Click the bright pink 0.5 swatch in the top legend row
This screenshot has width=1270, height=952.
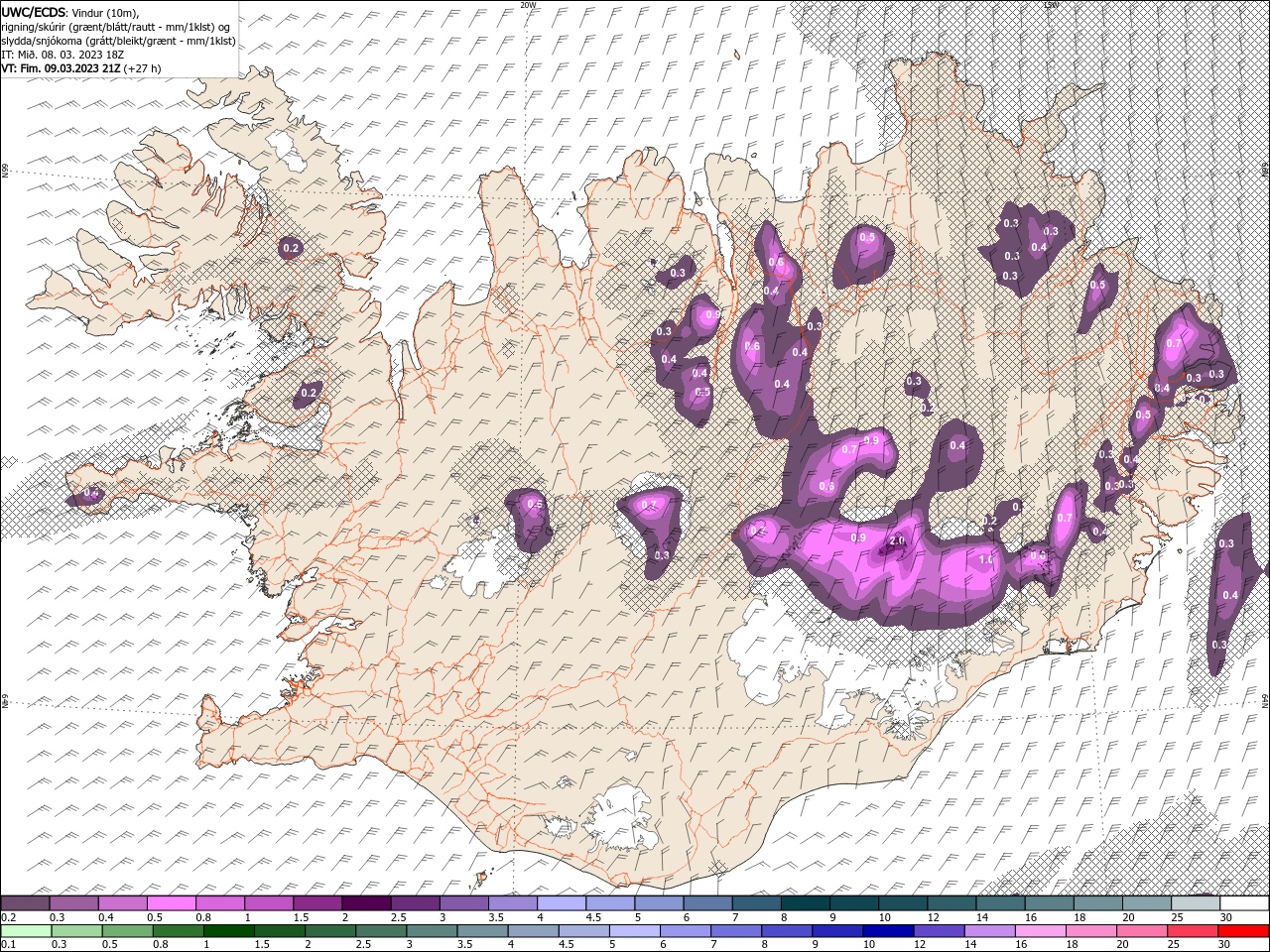tap(171, 903)
